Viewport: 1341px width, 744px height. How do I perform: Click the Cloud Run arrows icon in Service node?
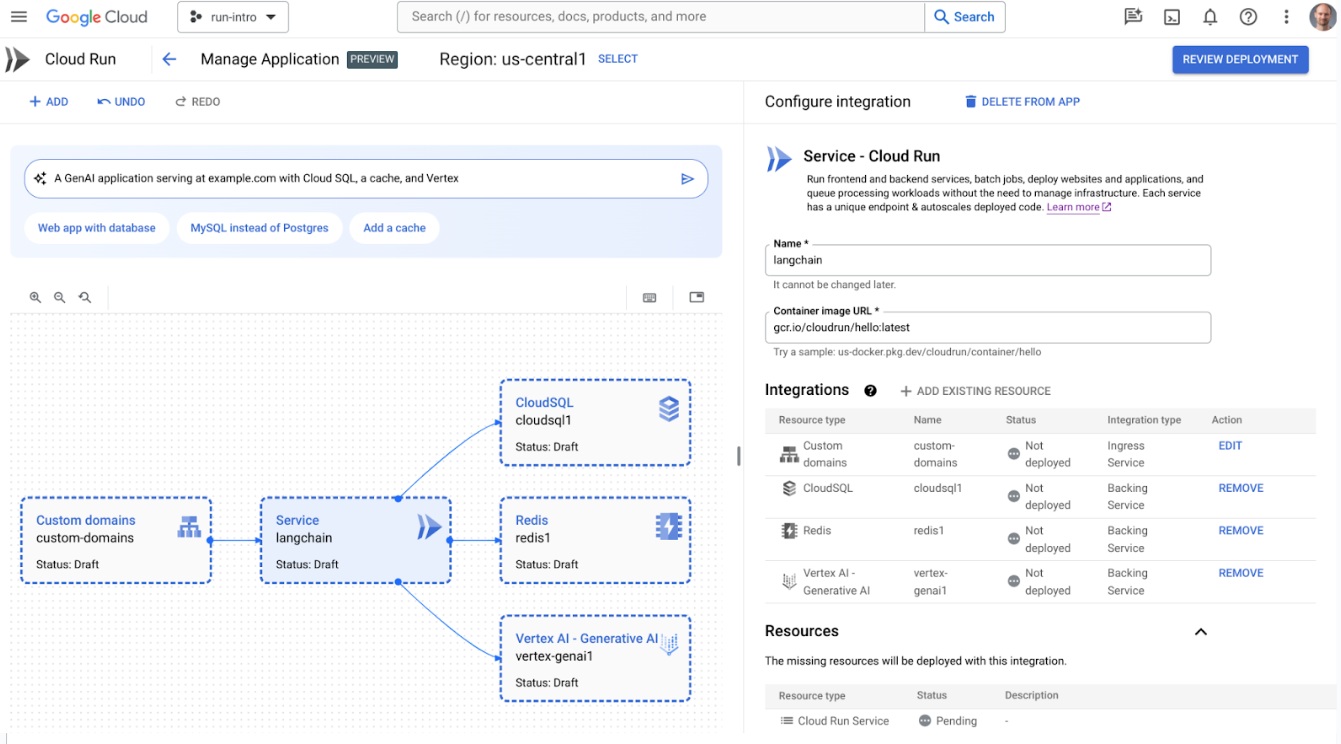pos(429,526)
